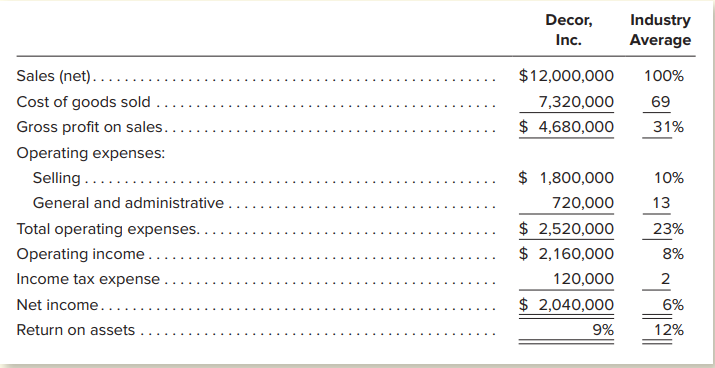This screenshot has height=368, width=715.
Task: Select the $2,520,000 total expenses value
Action: click(x=566, y=229)
